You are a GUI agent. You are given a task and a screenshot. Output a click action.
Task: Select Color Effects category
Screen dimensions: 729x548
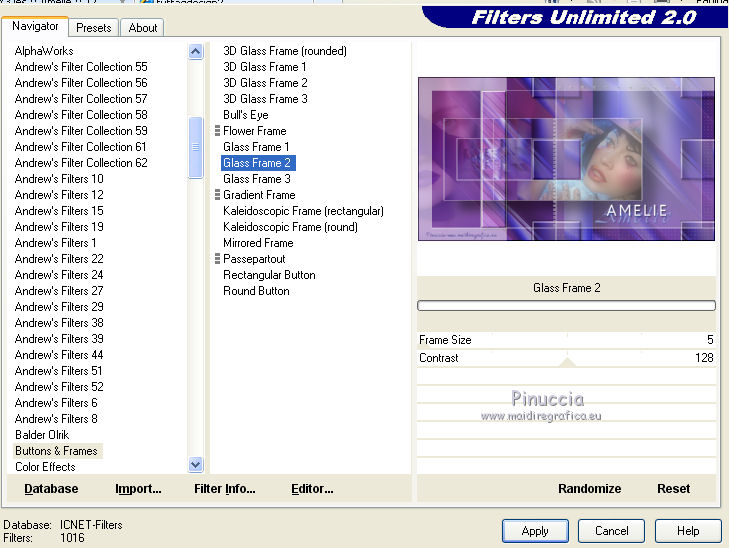[x=45, y=467]
